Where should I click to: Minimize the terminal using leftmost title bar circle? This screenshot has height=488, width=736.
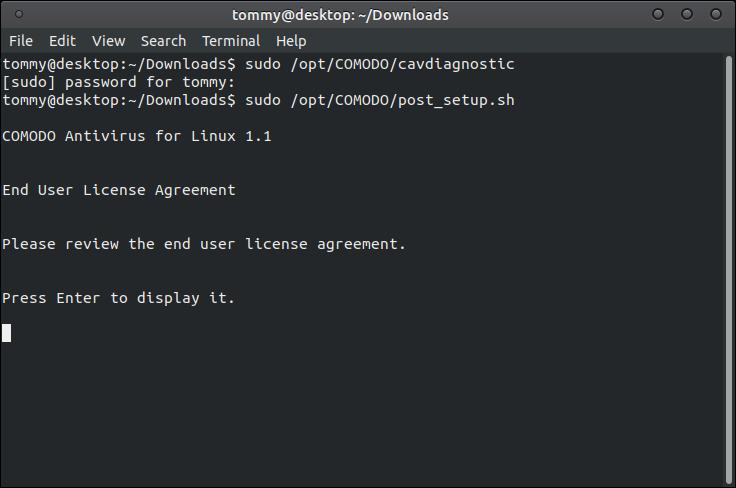[x=658, y=15]
